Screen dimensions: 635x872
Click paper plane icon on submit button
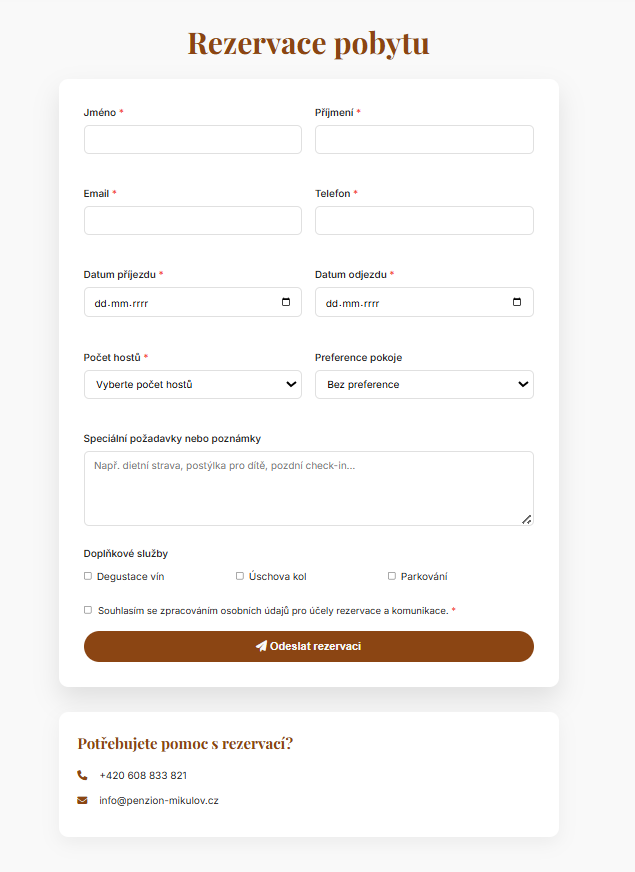(261, 646)
